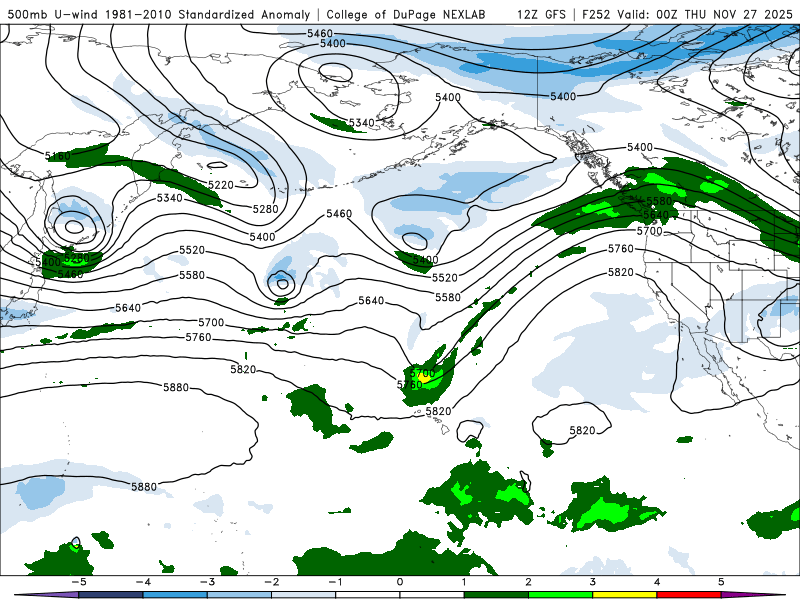This screenshot has width=800, height=600.
Task: Click the colorbar tick label '−1'
Action: tap(336, 582)
